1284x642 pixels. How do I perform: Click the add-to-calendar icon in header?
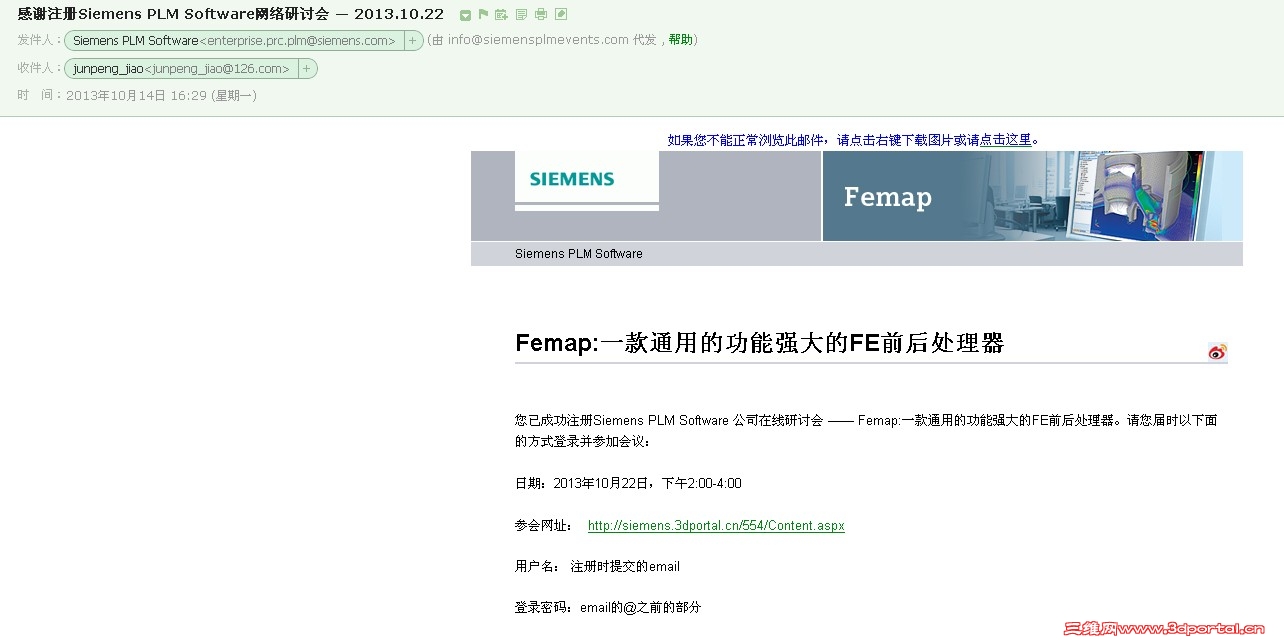[x=501, y=14]
